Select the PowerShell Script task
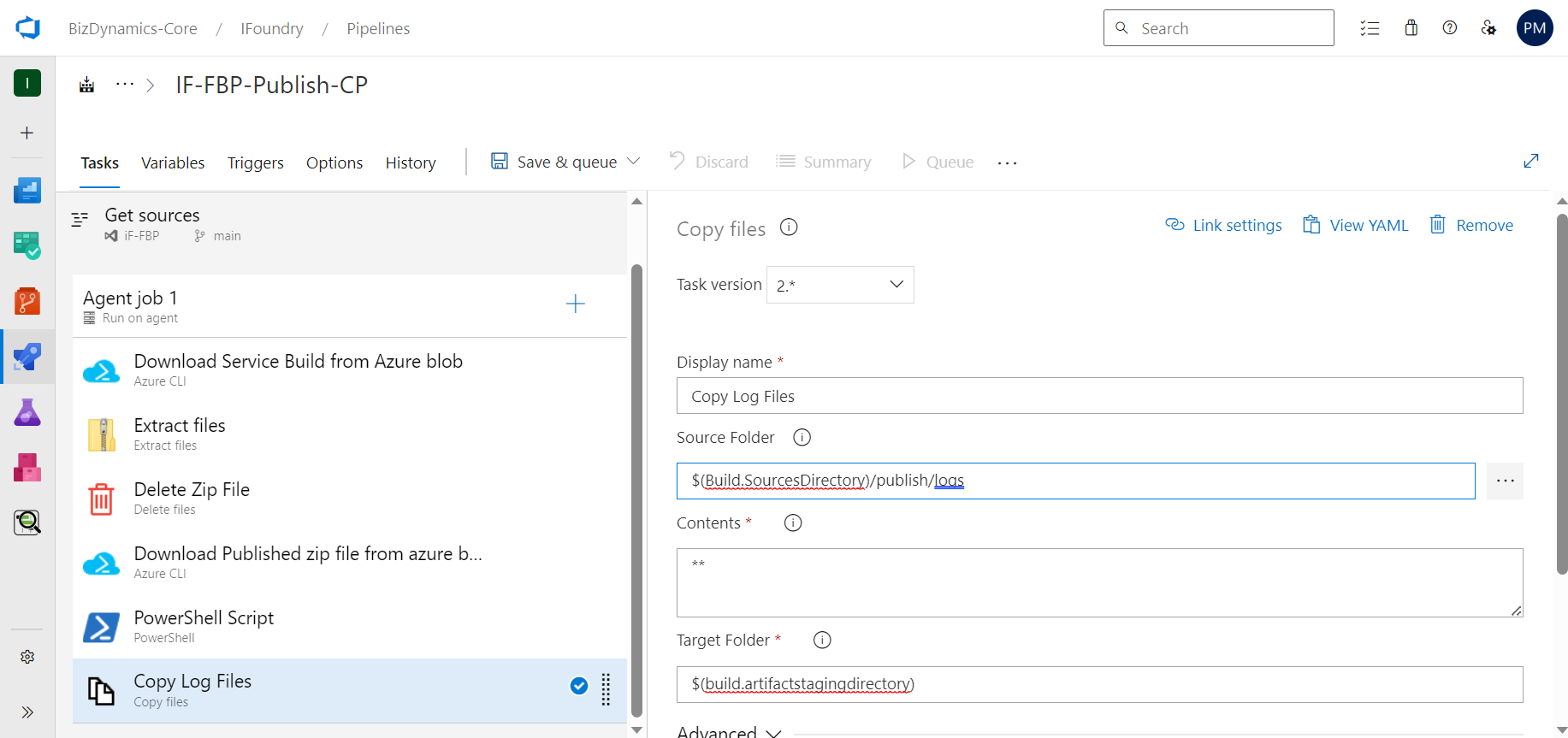The width and height of the screenshot is (1568, 738). (350, 627)
